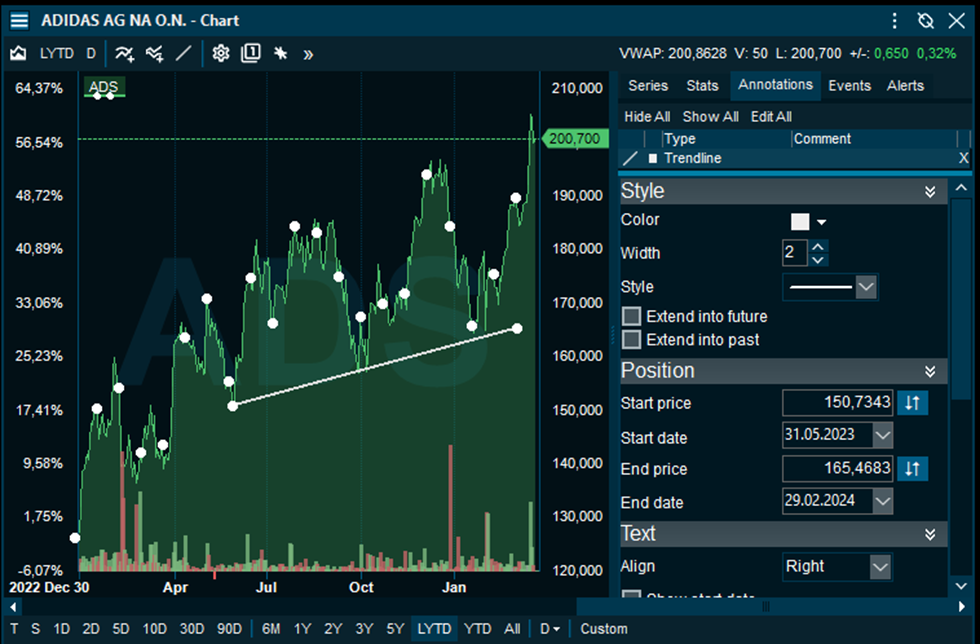980x644 pixels.
Task: Toggle the Trendline visibility square
Action: coord(653,158)
